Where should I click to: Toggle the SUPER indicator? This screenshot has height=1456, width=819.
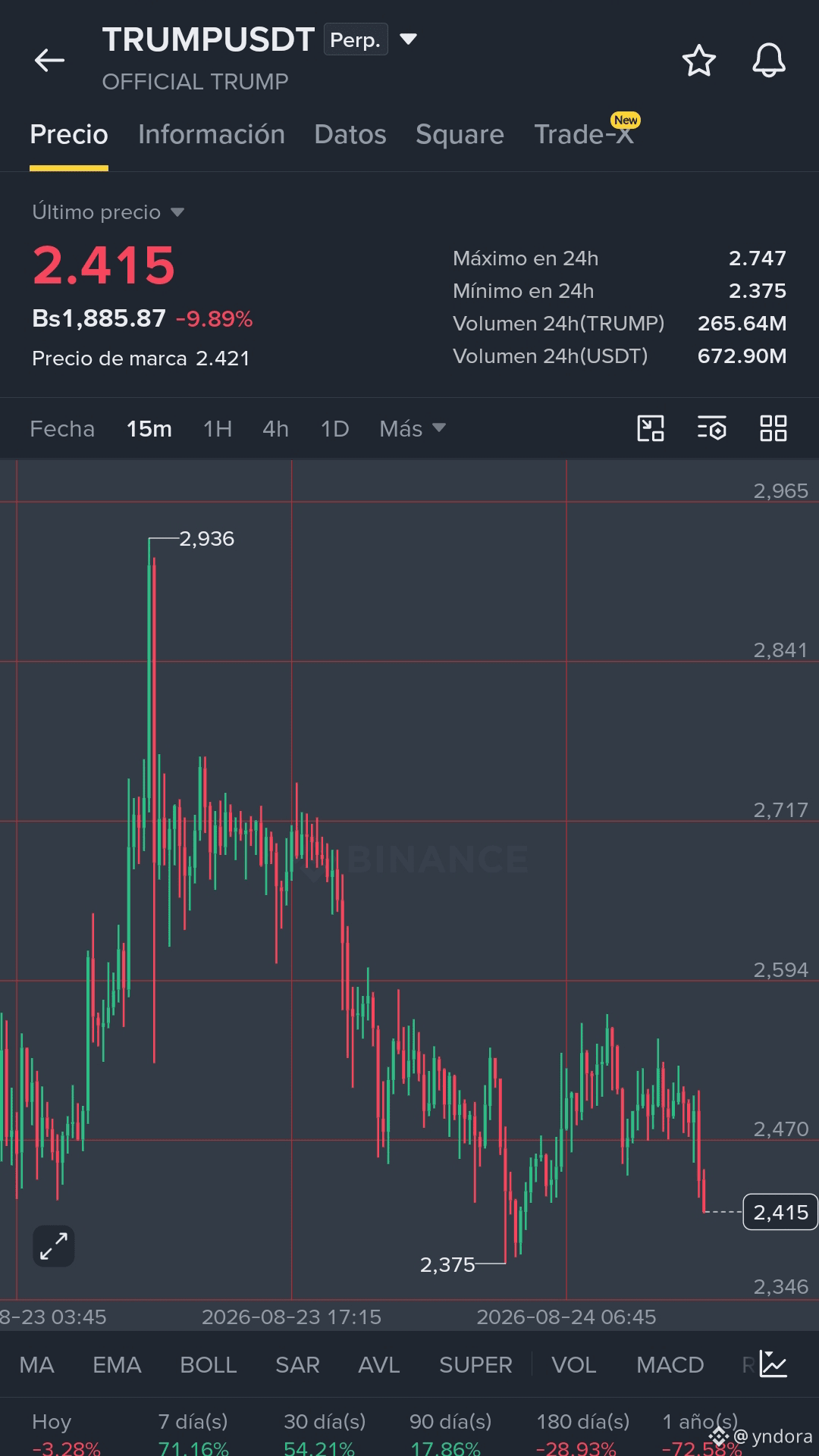tap(475, 1365)
